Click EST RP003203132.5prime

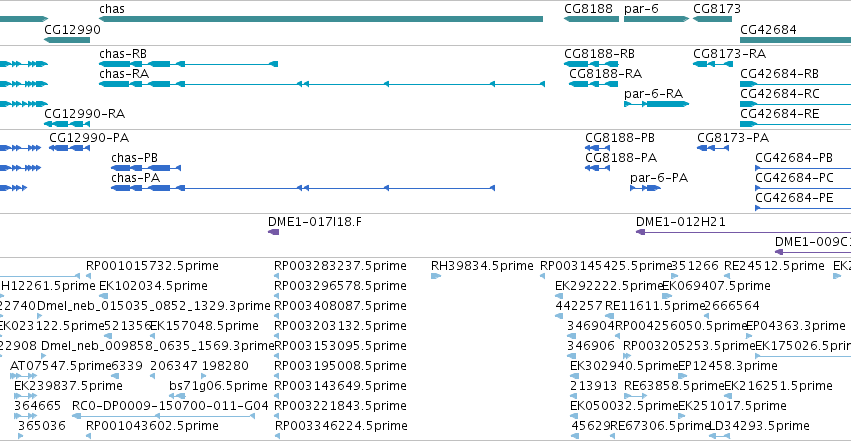click(340, 326)
